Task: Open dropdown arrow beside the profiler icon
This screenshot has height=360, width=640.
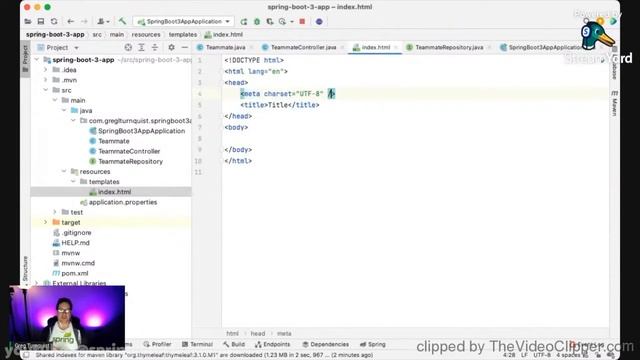Action: tap(292, 21)
